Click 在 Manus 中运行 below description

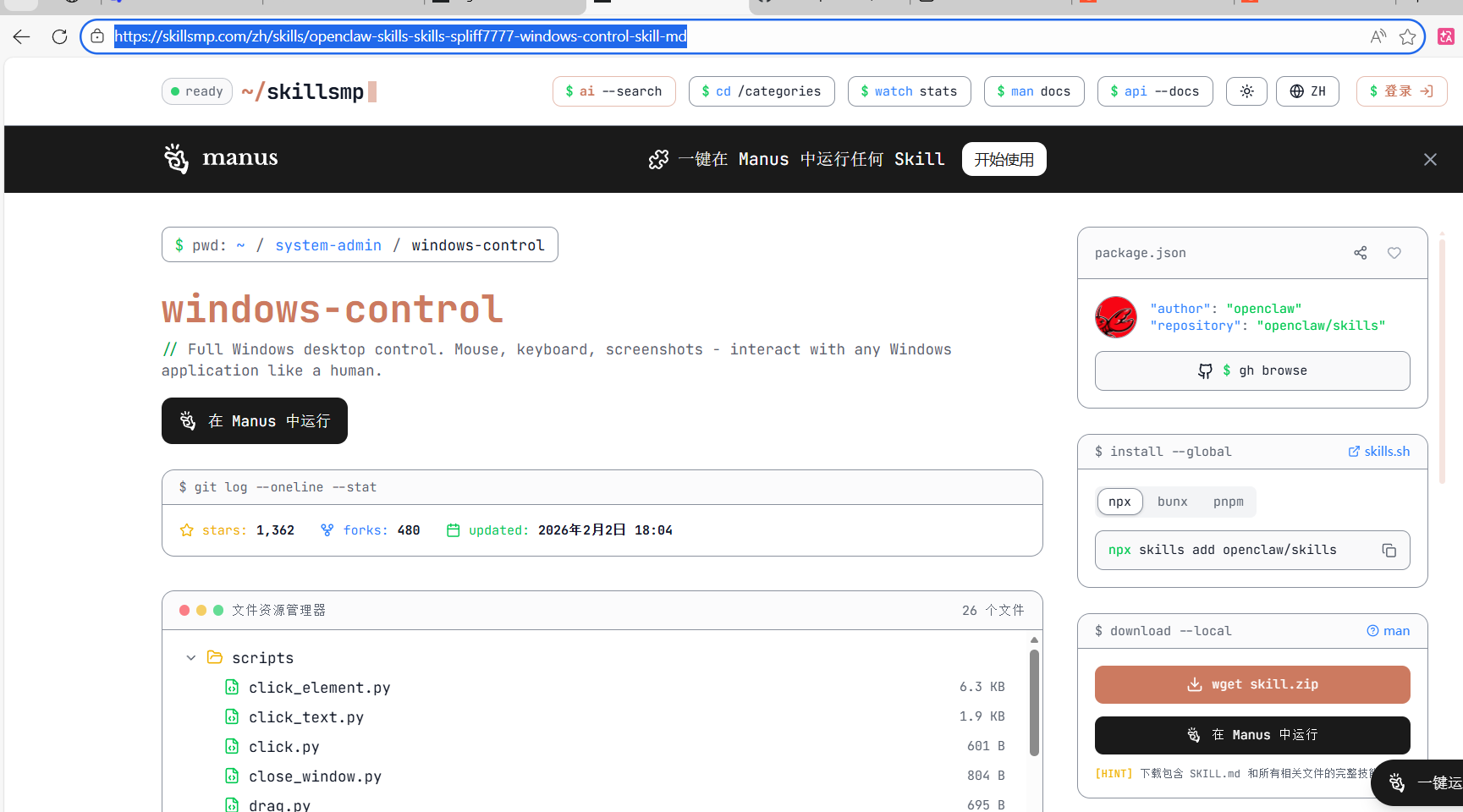pos(255,420)
